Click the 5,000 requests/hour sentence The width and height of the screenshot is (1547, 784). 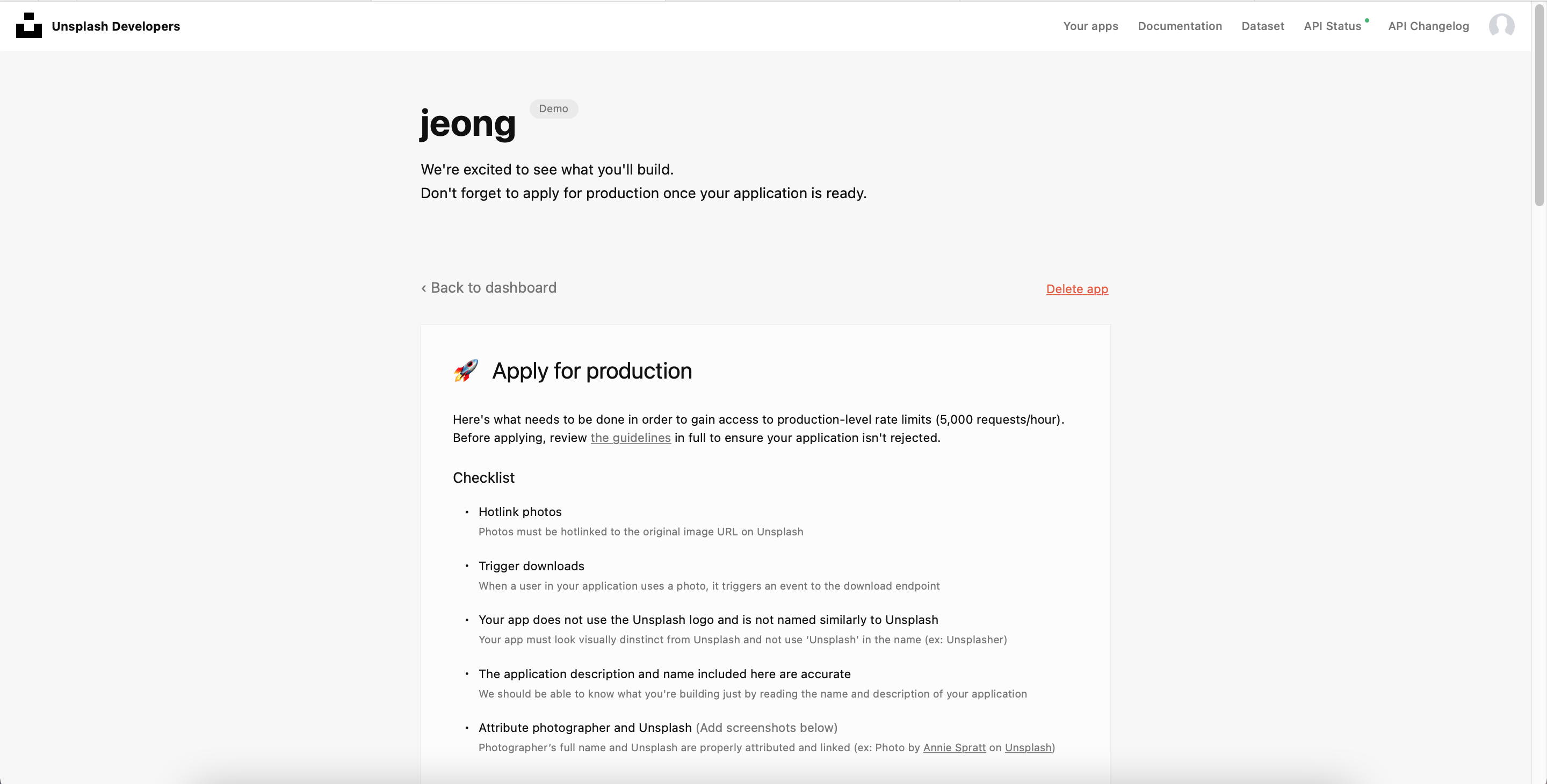click(x=758, y=419)
